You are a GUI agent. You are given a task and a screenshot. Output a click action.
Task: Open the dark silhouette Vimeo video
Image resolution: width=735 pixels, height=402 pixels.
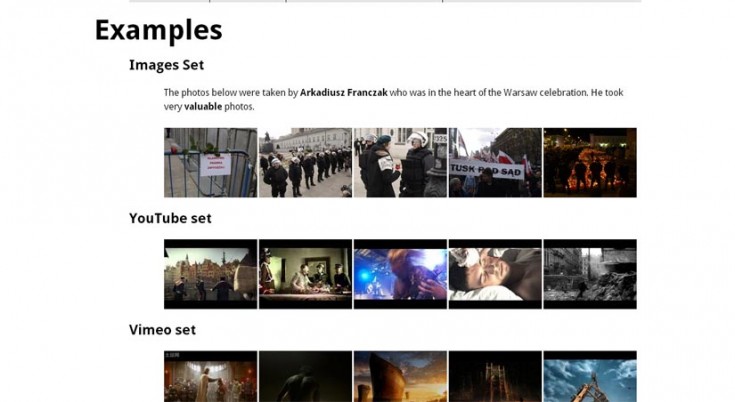coord(305,376)
